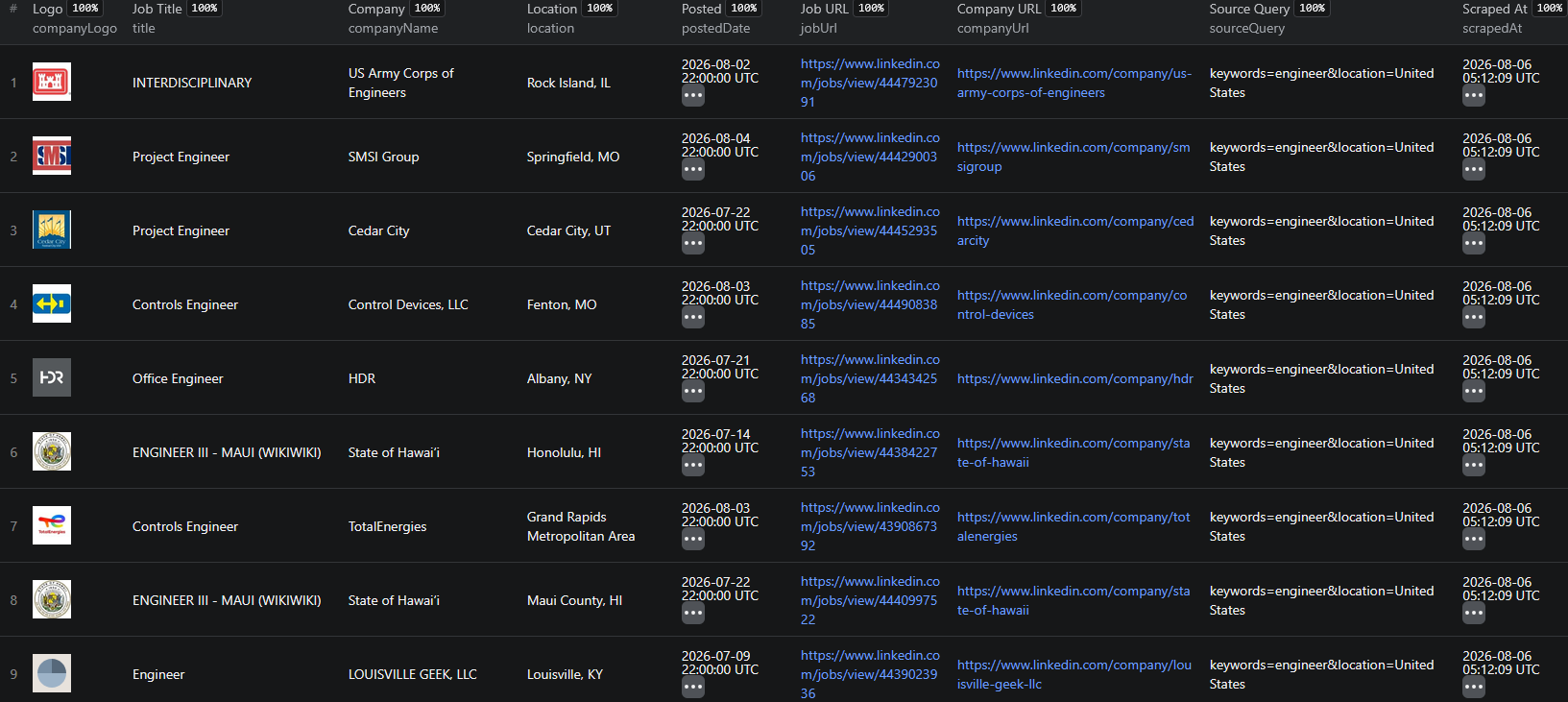Open the job link ending in 4442900306
The image size is (1568, 702).
coord(870,157)
